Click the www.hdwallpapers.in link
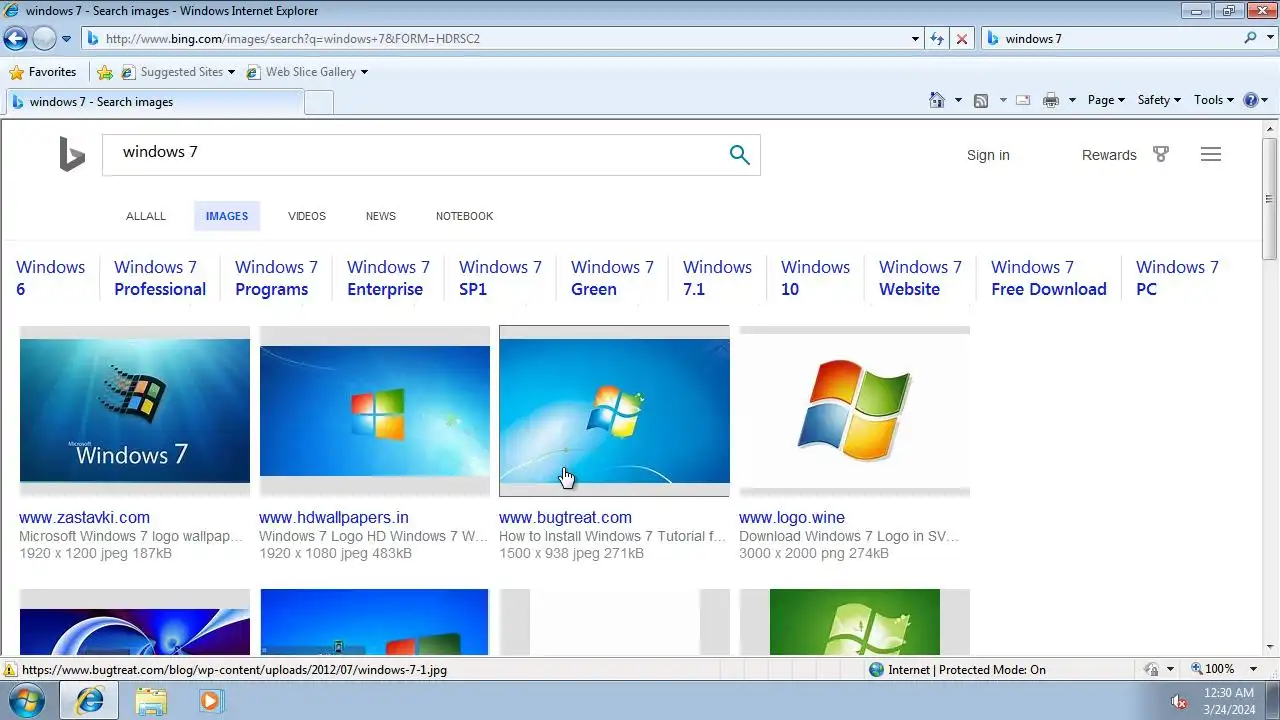Image resolution: width=1280 pixels, height=720 pixels. [x=334, y=517]
